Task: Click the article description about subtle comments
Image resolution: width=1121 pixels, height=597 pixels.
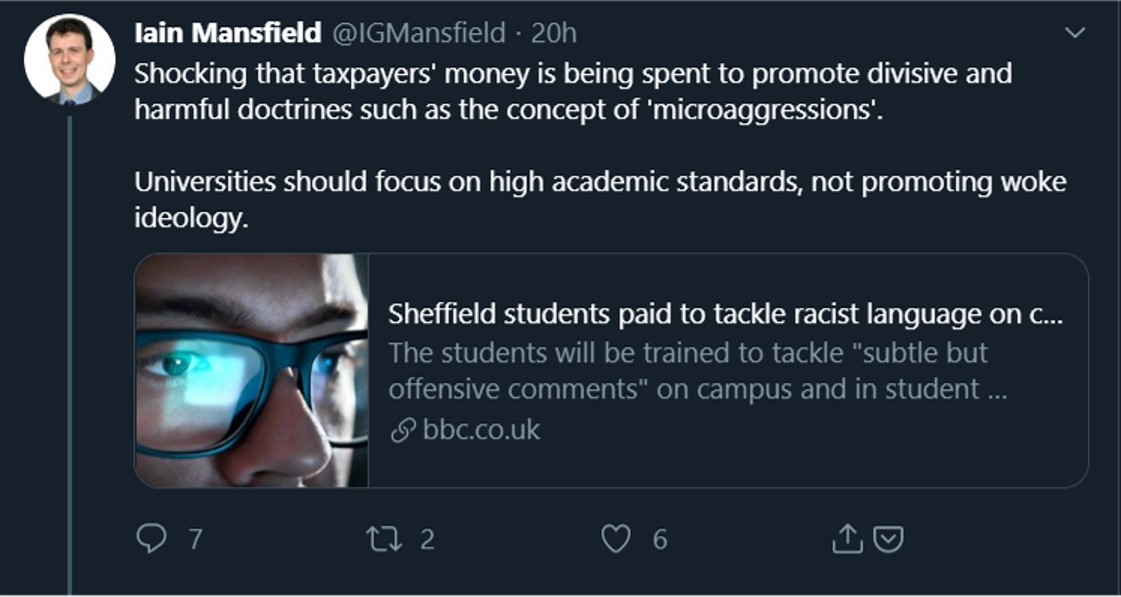Action: pos(696,371)
